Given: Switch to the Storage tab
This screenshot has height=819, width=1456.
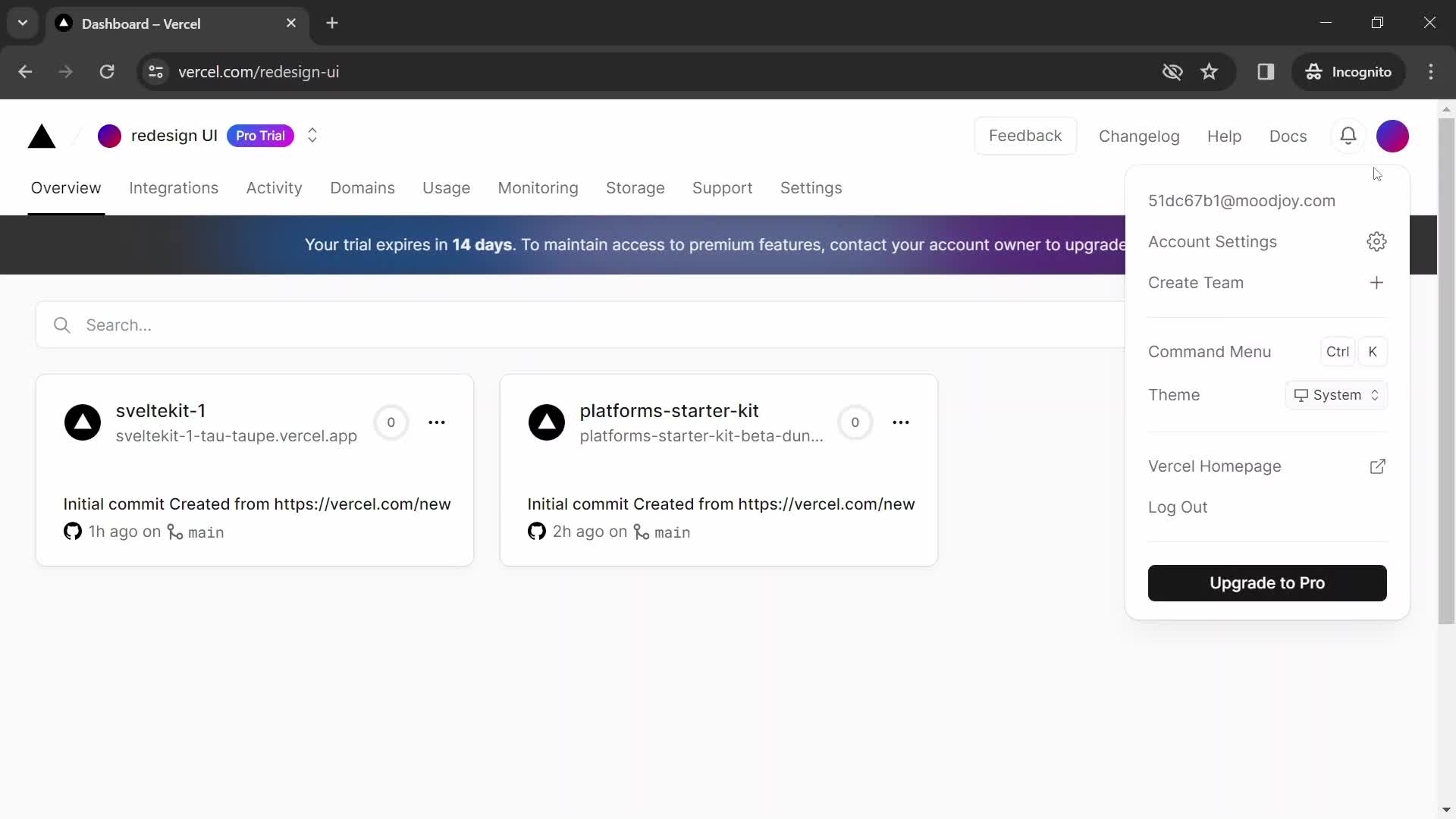Looking at the screenshot, I should click(635, 188).
